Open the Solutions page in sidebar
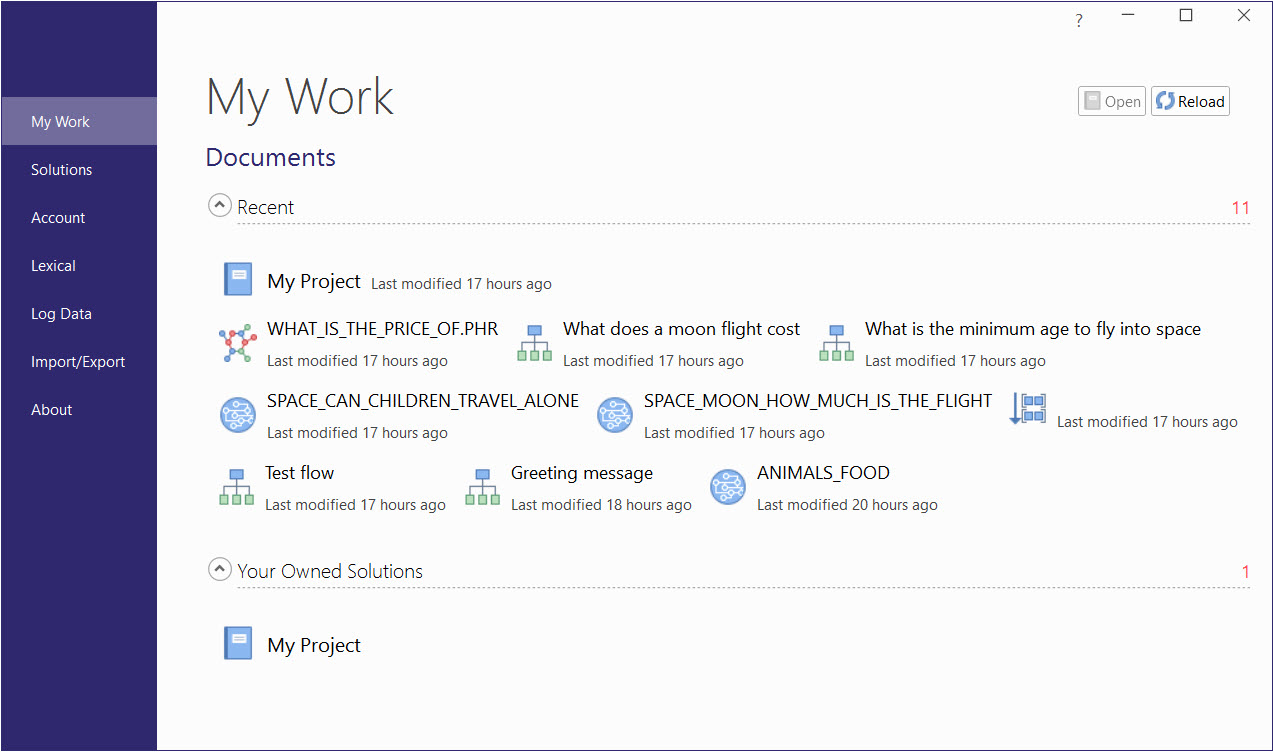The height and width of the screenshot is (752, 1273). [x=61, y=170]
